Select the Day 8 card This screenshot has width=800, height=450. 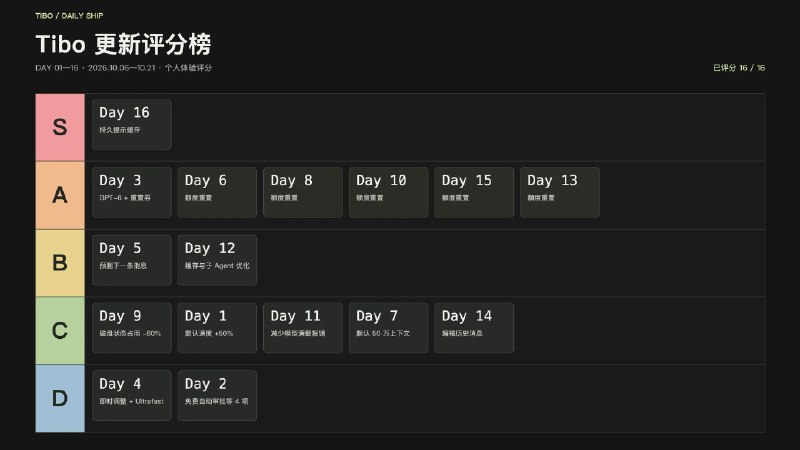pyautogui.click(x=303, y=192)
